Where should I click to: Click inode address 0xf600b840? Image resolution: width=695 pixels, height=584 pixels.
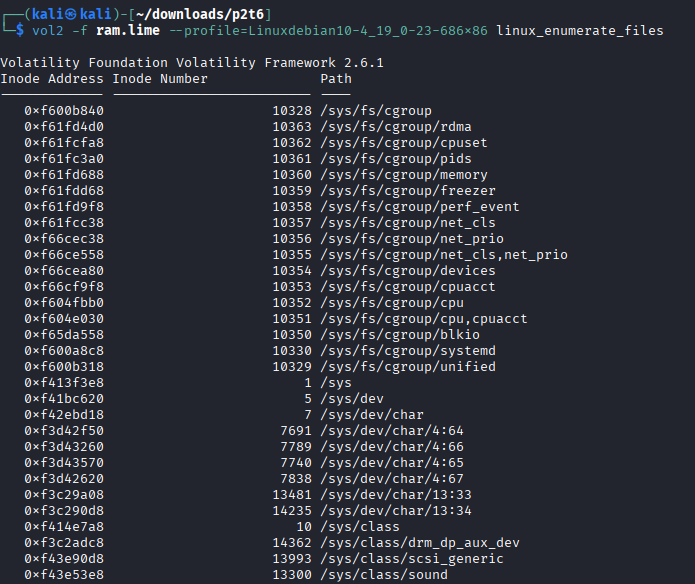pyautogui.click(x=64, y=111)
